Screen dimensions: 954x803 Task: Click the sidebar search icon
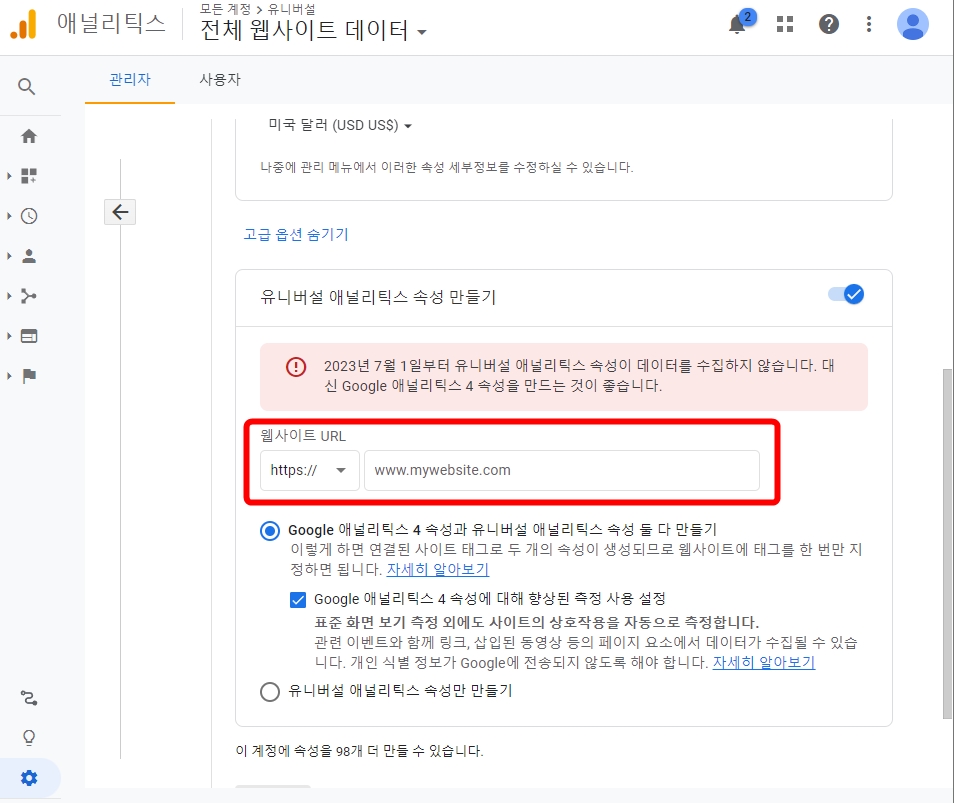click(26, 86)
